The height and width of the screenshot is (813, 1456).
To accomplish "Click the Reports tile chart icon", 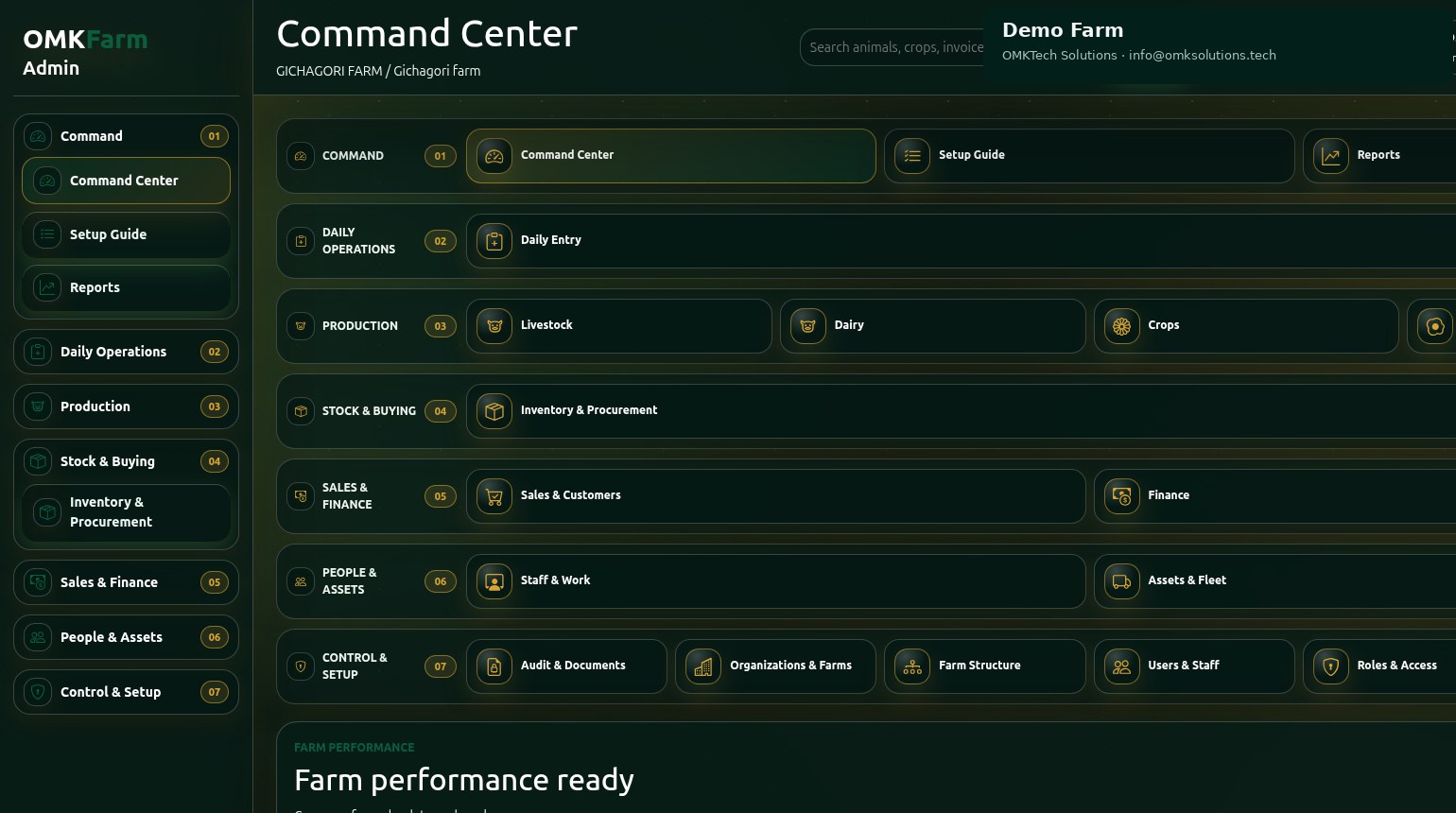I will (1331, 156).
